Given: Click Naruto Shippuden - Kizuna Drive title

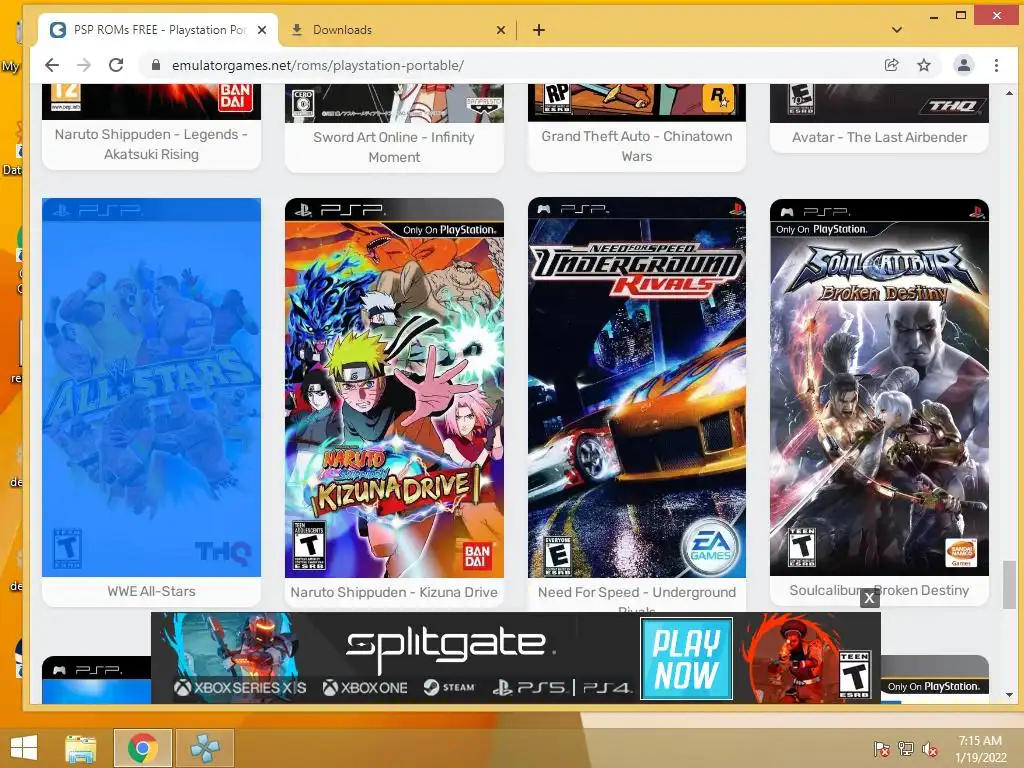Looking at the screenshot, I should click(x=394, y=592).
